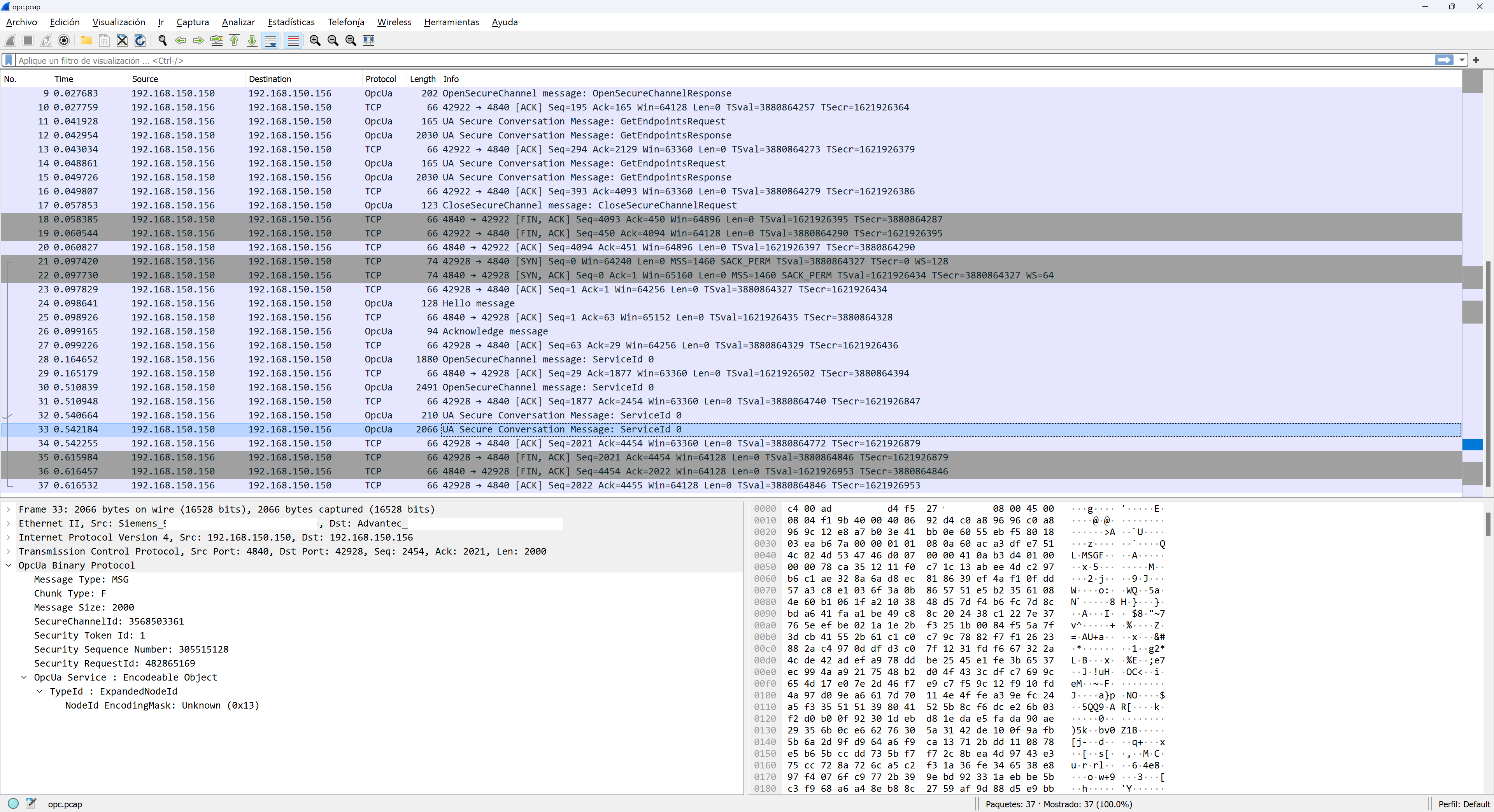Toggle auto-scroll during live capture

pyautogui.click(x=272, y=40)
